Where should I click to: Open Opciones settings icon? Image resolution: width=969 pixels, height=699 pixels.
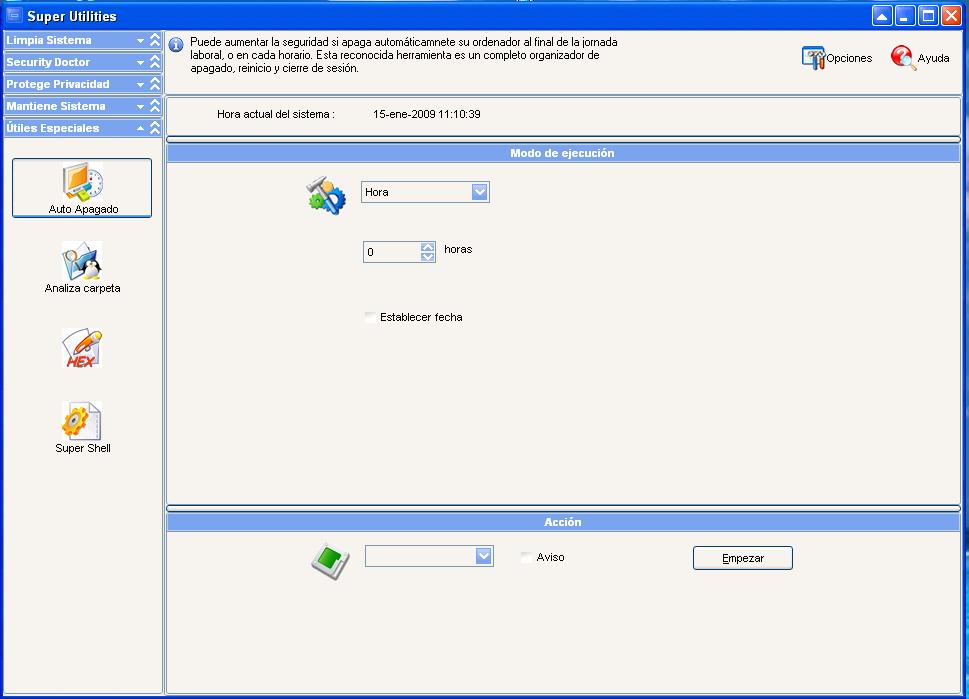click(813, 58)
